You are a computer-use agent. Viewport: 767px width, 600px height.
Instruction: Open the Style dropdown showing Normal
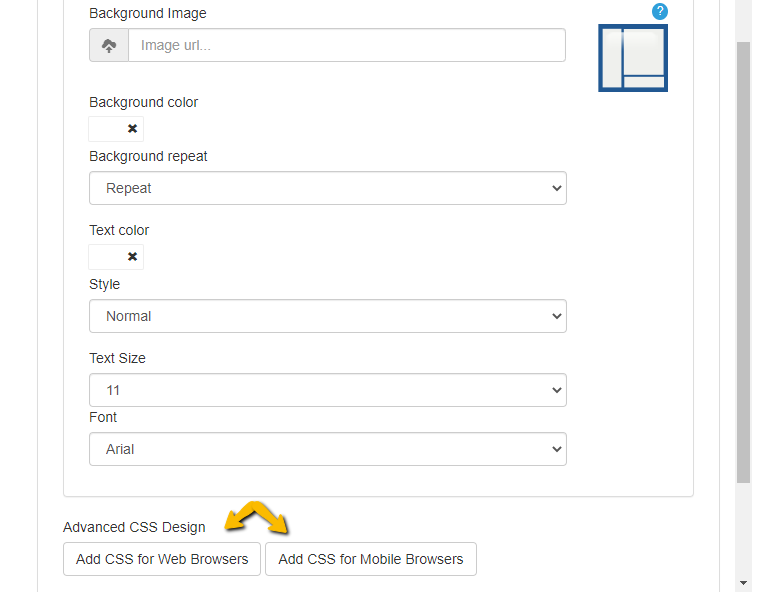click(x=327, y=316)
